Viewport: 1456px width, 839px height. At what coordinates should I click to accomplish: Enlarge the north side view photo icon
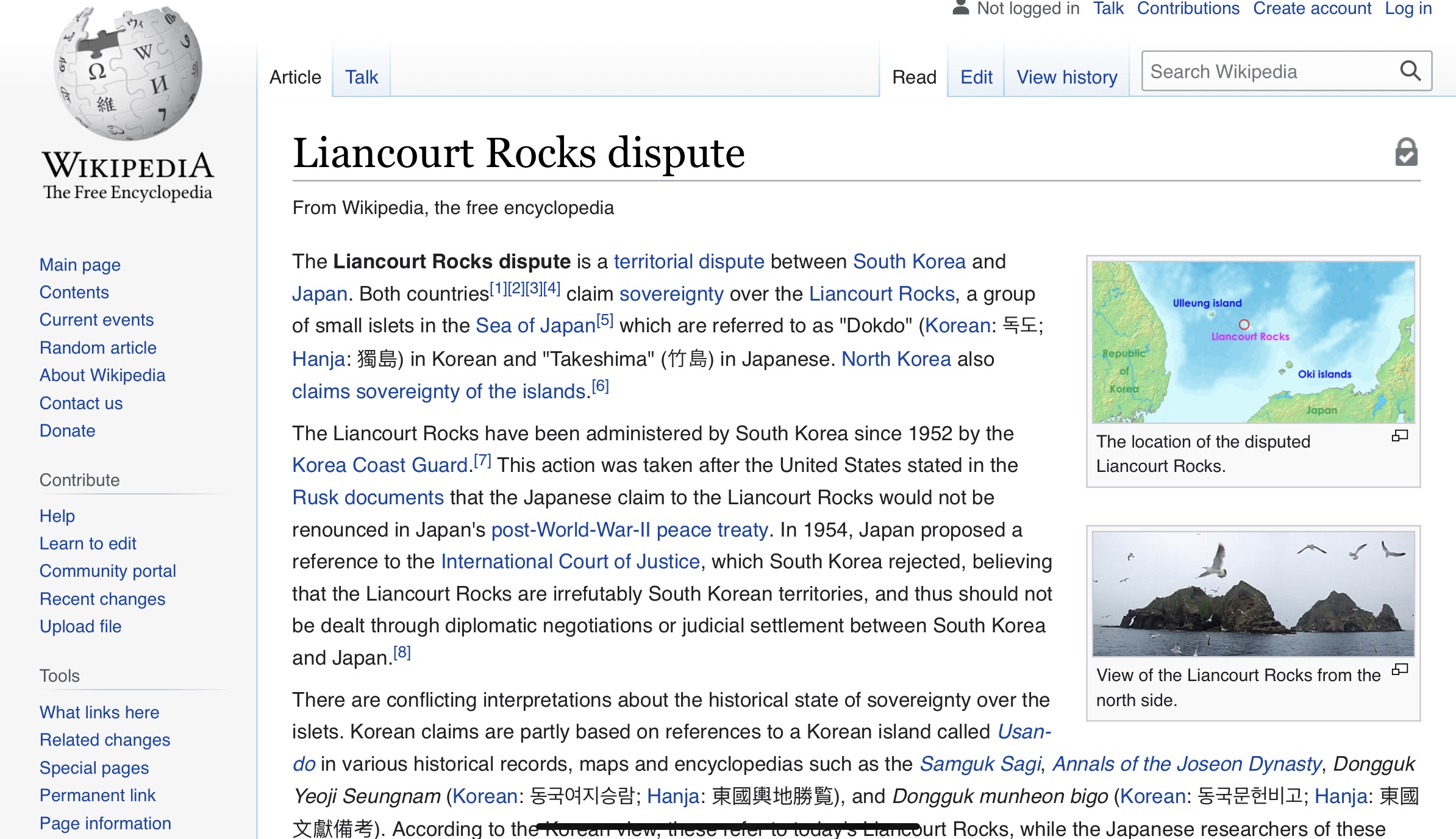click(1399, 670)
